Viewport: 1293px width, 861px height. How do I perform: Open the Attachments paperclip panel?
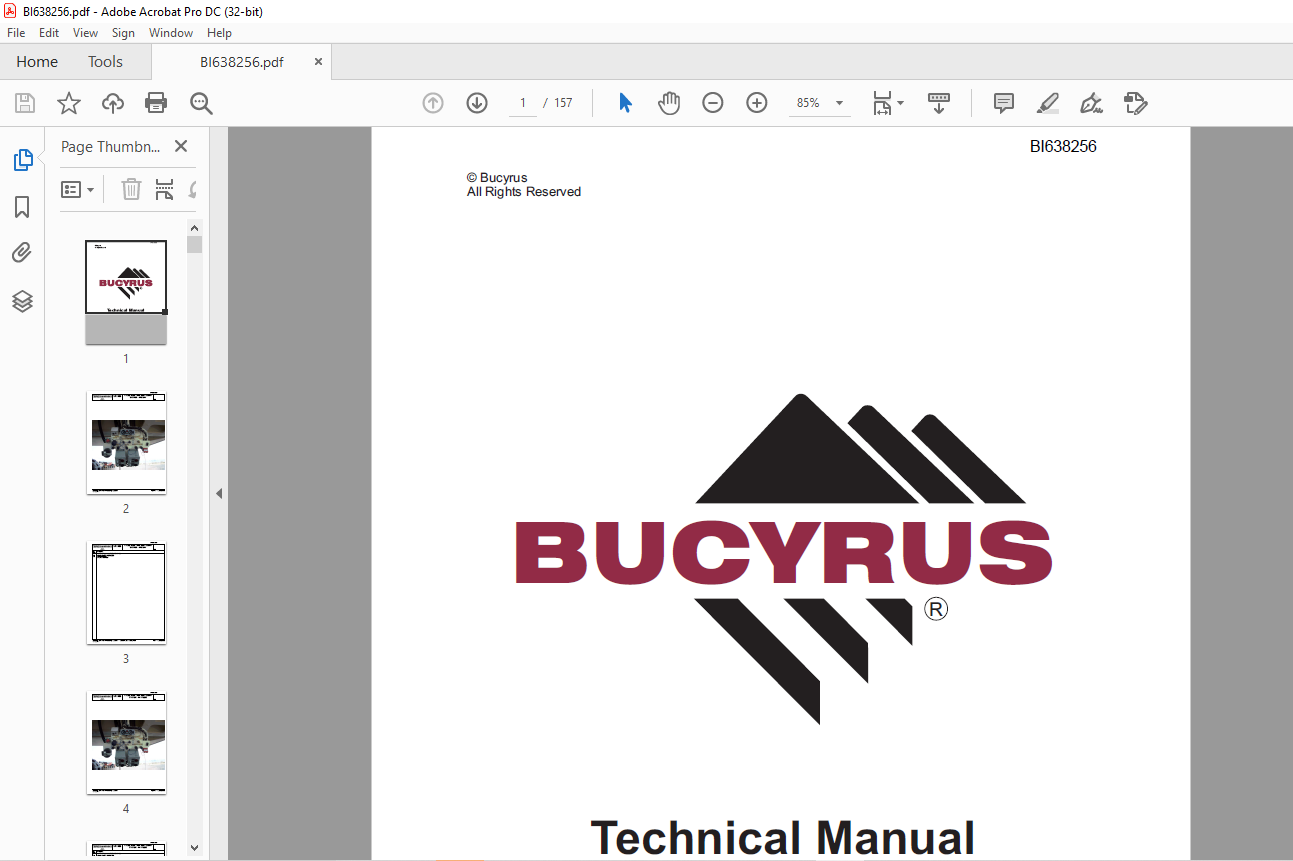22,253
